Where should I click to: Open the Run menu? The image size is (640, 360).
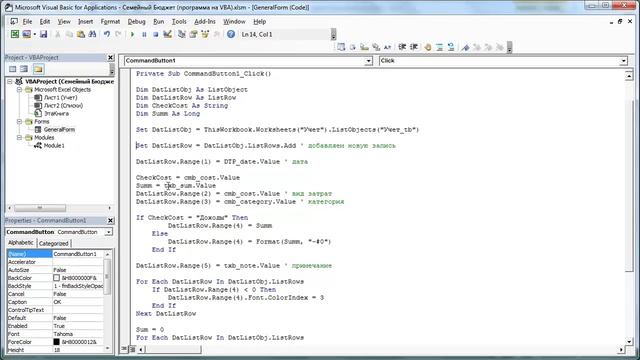tap(158, 22)
